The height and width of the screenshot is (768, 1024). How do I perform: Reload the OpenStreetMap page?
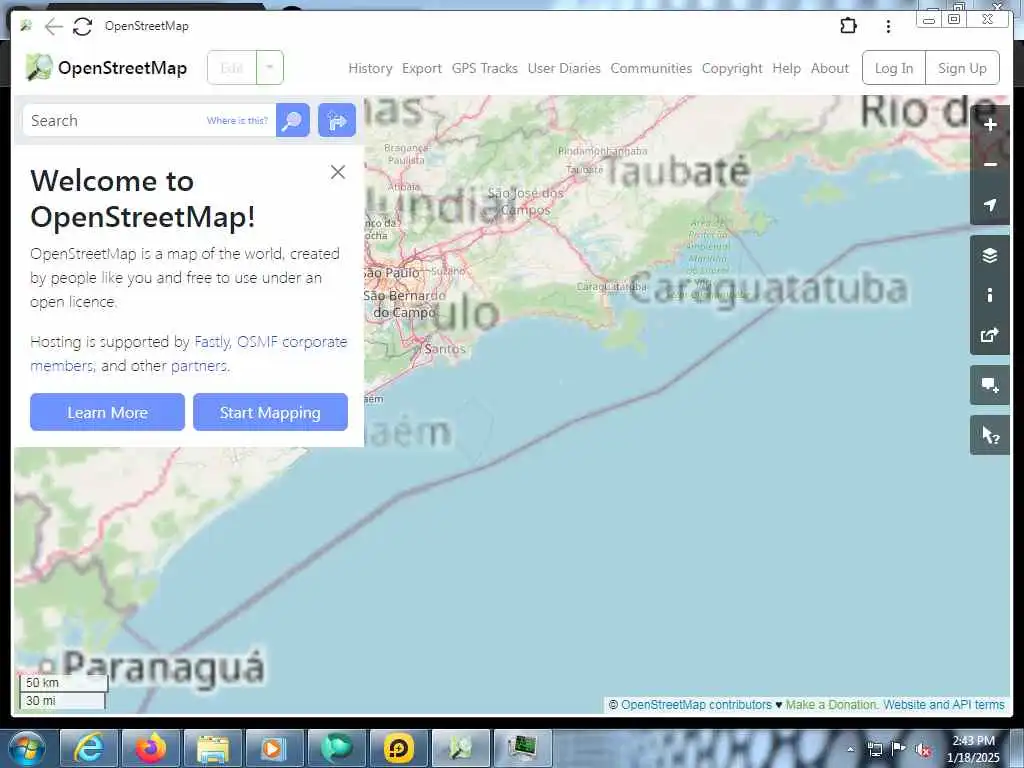click(x=82, y=26)
